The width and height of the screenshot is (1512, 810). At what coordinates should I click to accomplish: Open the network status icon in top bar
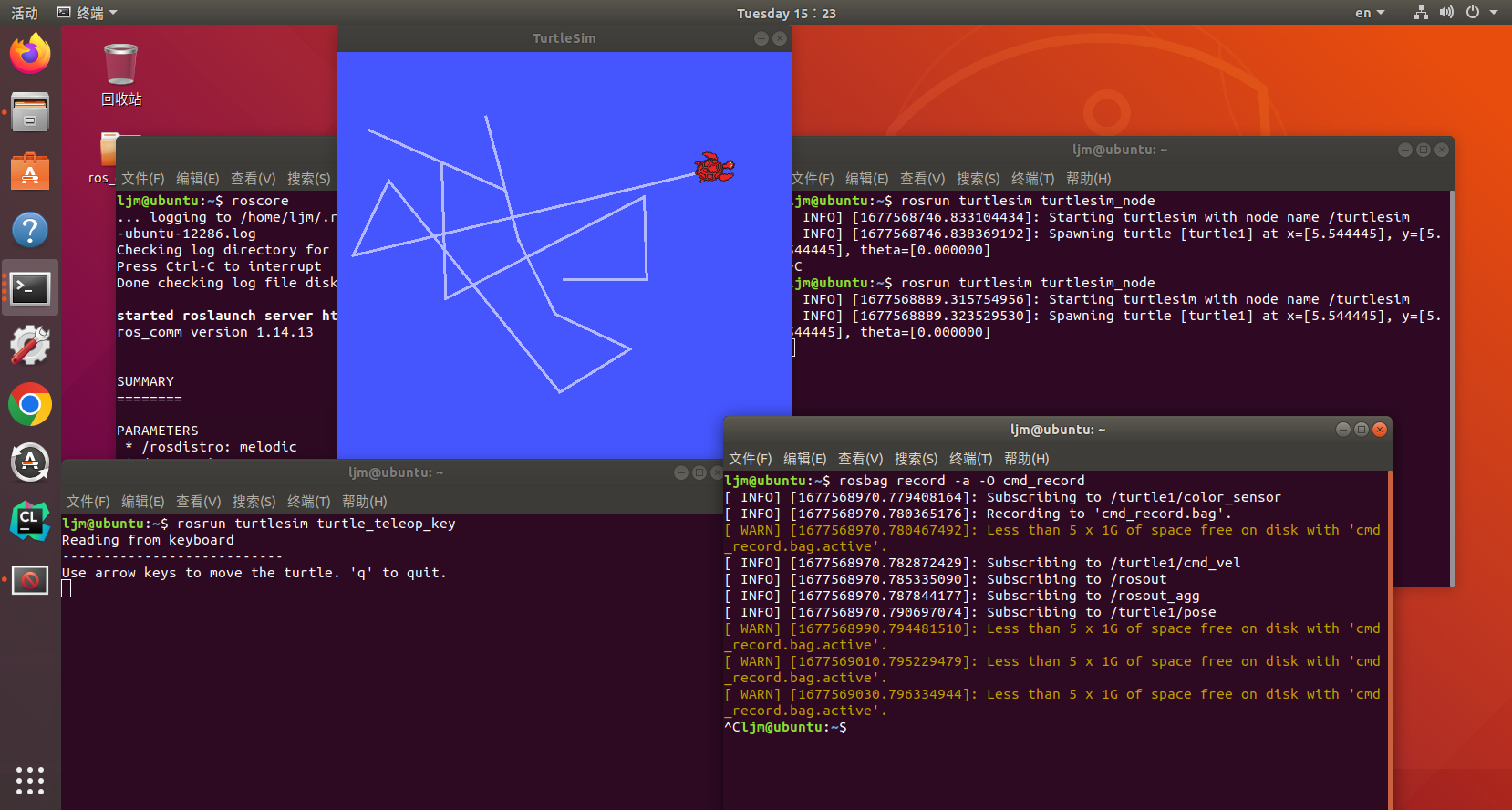click(x=1421, y=13)
